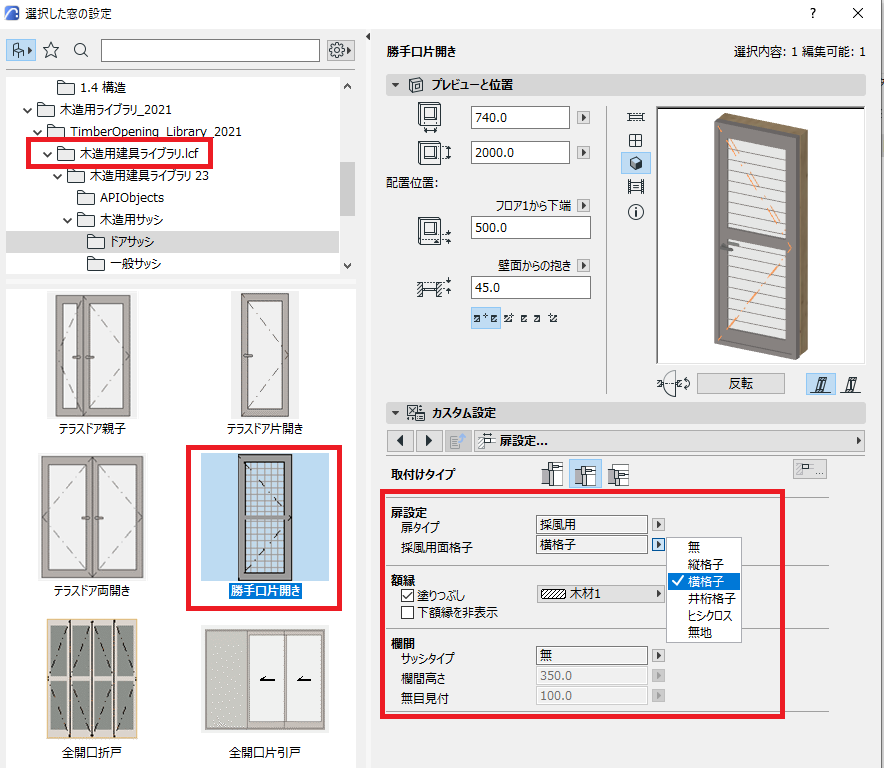Open the height options arrow next to 2000.0
890x770 pixels.
coord(583,153)
